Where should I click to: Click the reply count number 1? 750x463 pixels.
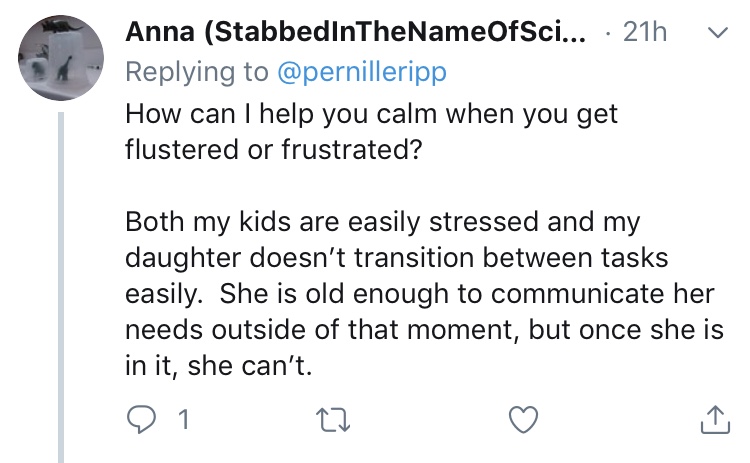(182, 421)
